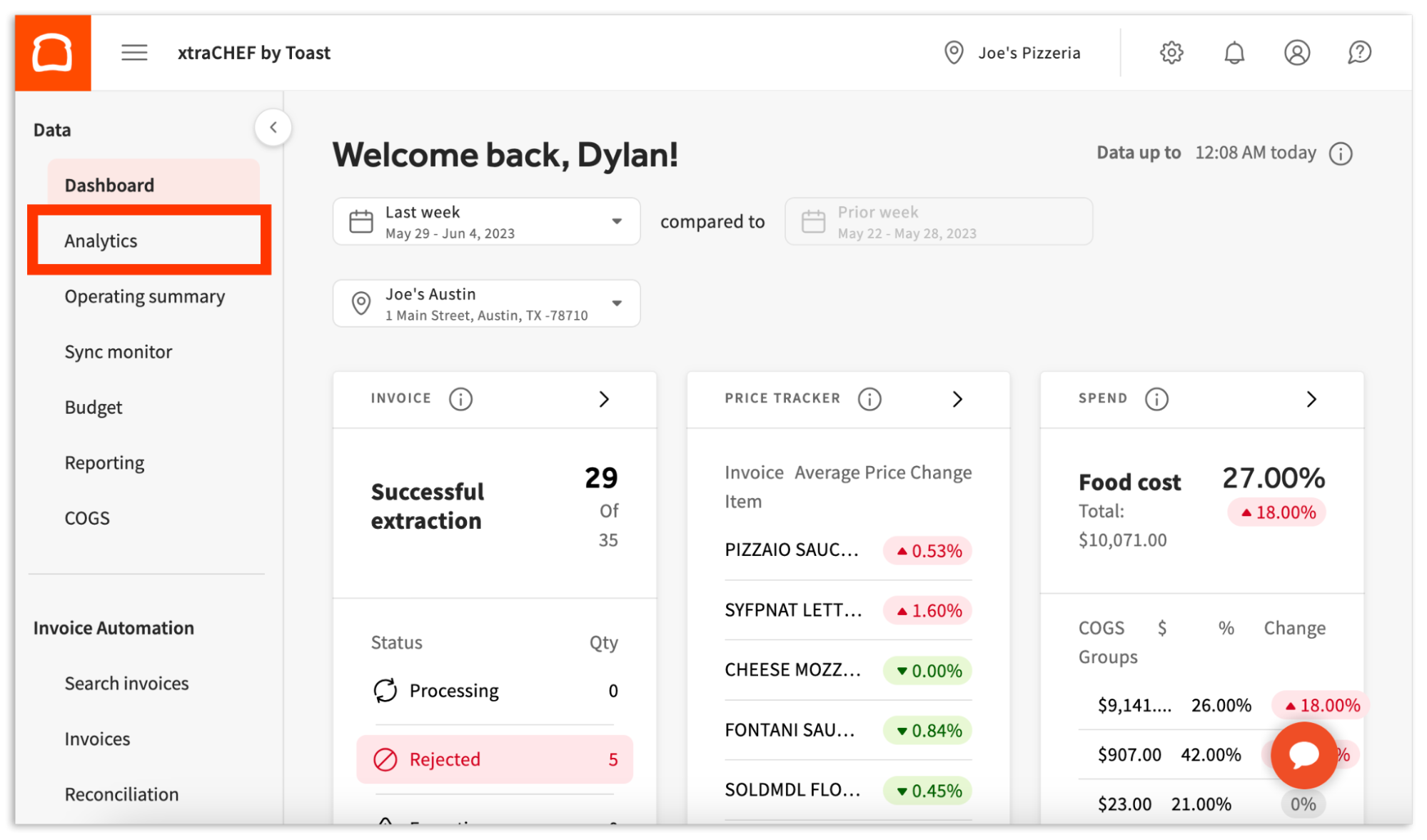Click the Toast bread logo icon
1427x840 pixels.
click(x=53, y=52)
